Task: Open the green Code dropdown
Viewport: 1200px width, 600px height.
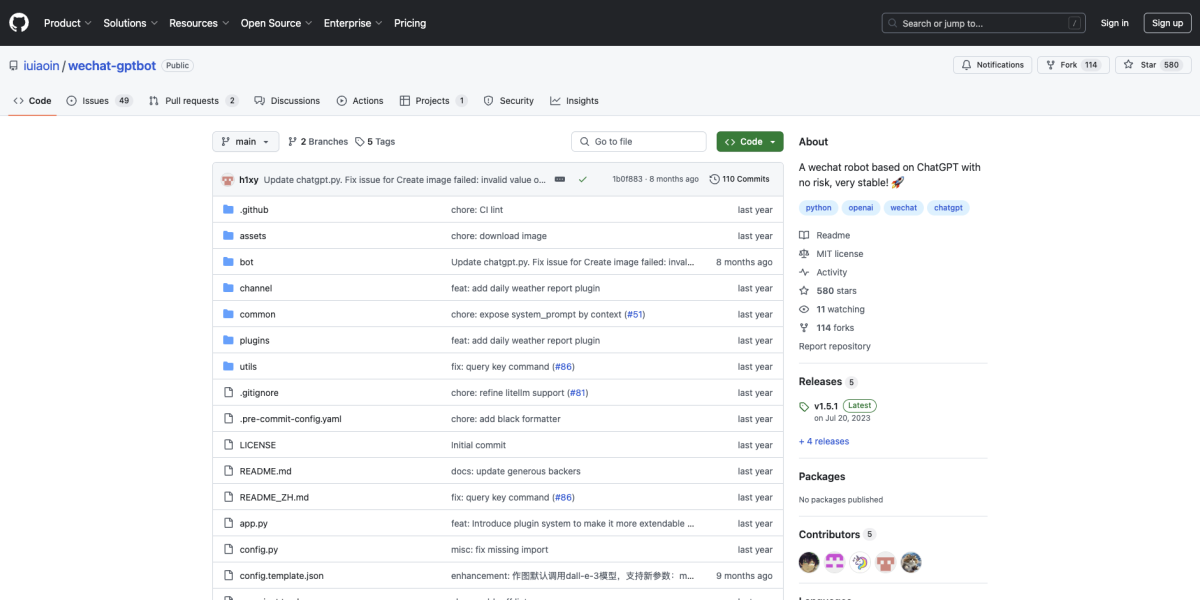Action: [749, 142]
